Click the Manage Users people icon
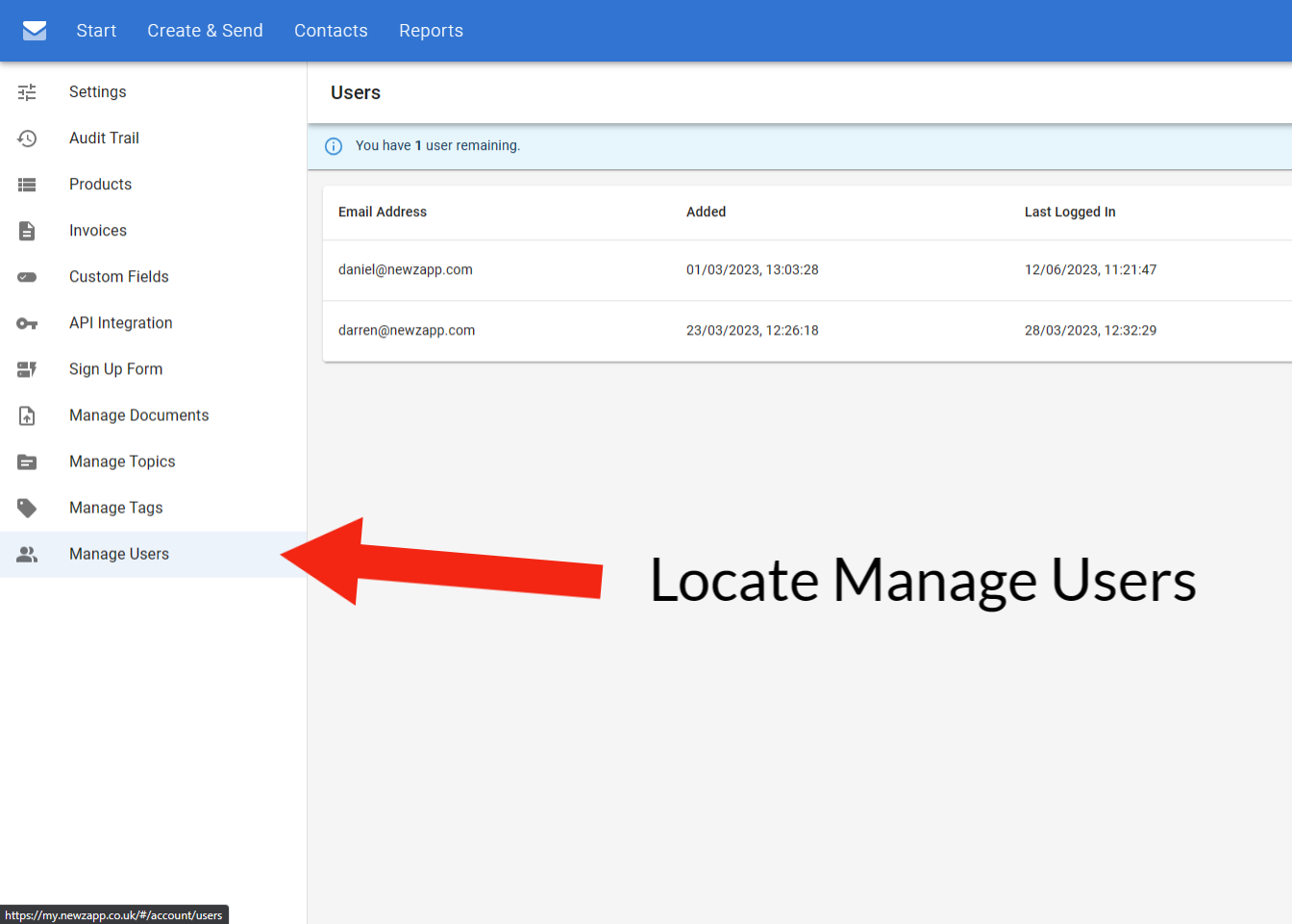Image resolution: width=1292 pixels, height=924 pixels. [27, 555]
